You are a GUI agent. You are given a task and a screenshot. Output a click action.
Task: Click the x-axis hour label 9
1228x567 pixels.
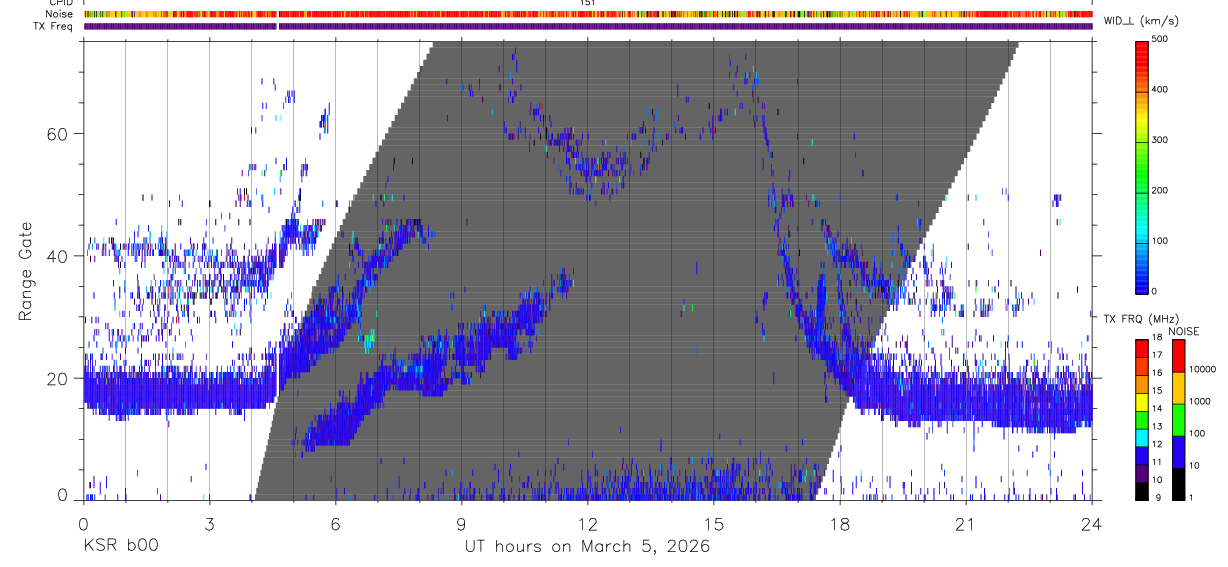[x=461, y=523]
